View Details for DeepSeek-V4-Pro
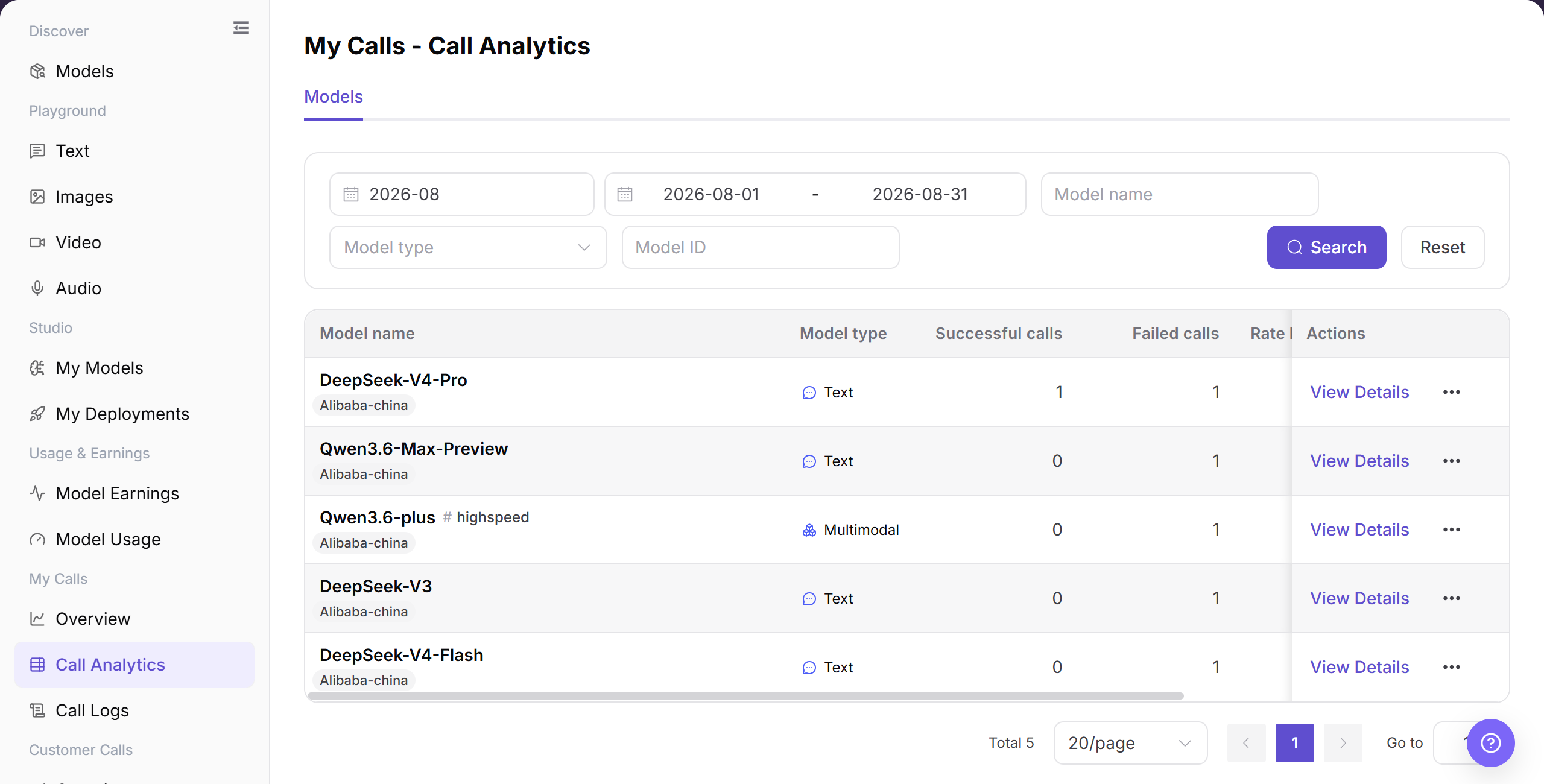The width and height of the screenshot is (1544, 784). point(1359,392)
